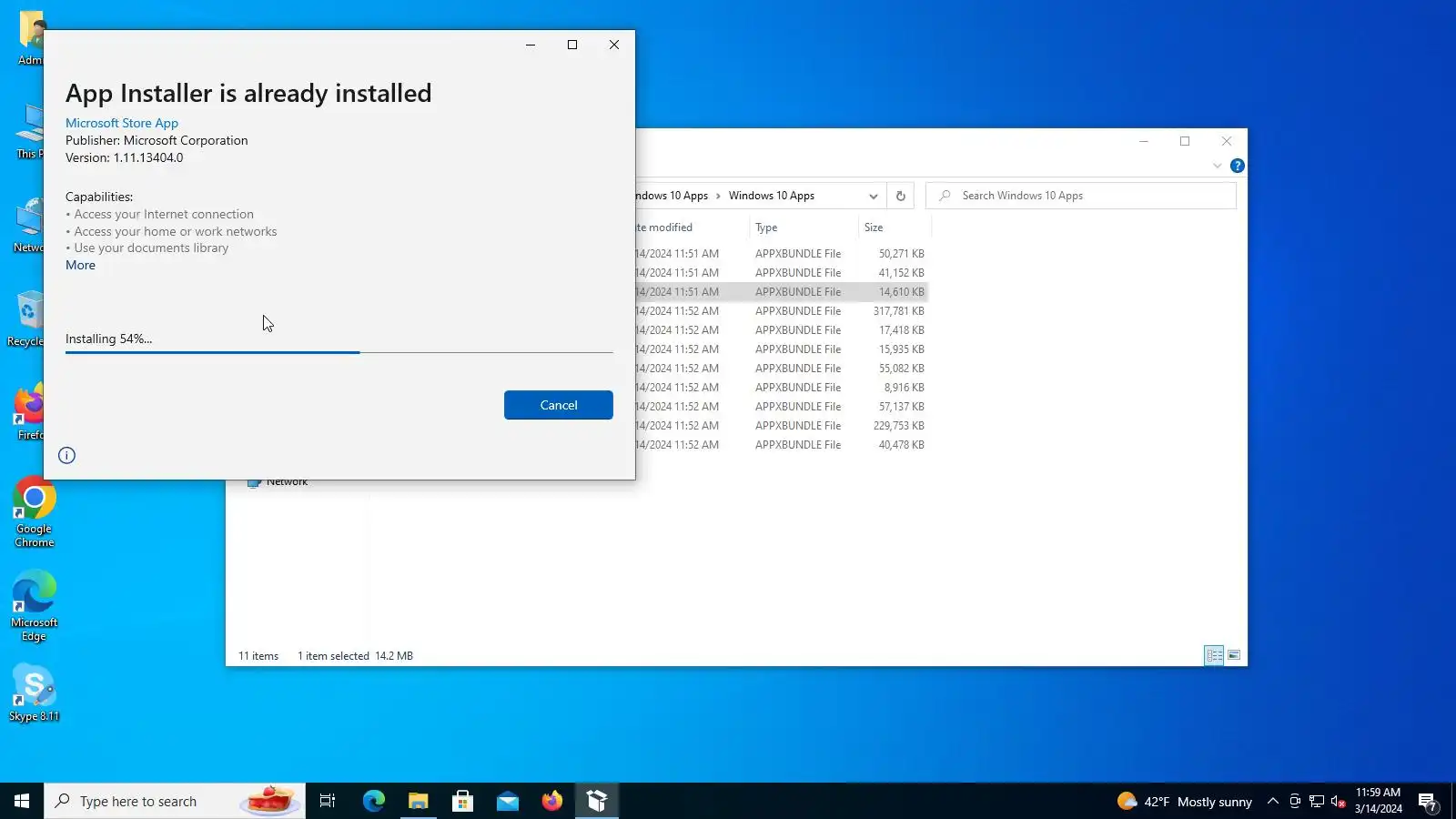Open Mail app from taskbar
The width and height of the screenshot is (1456, 819).
507,801
